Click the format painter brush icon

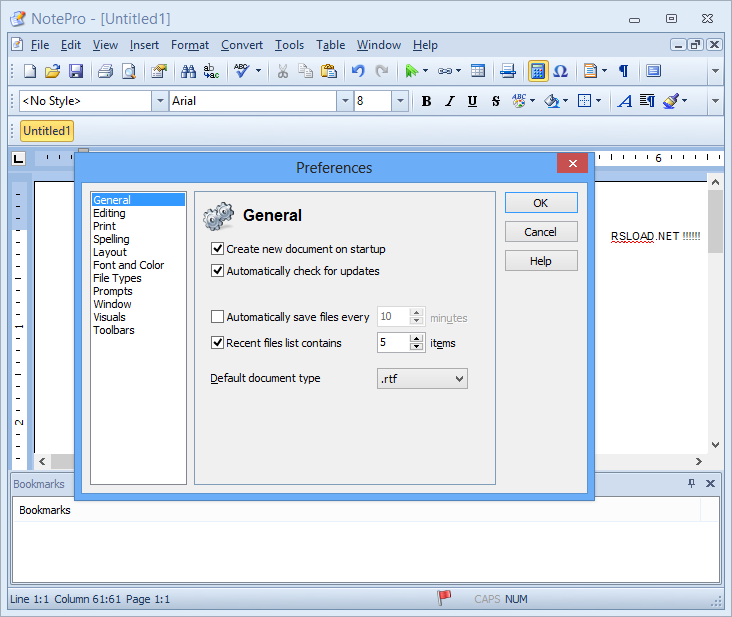pyautogui.click(x=671, y=101)
